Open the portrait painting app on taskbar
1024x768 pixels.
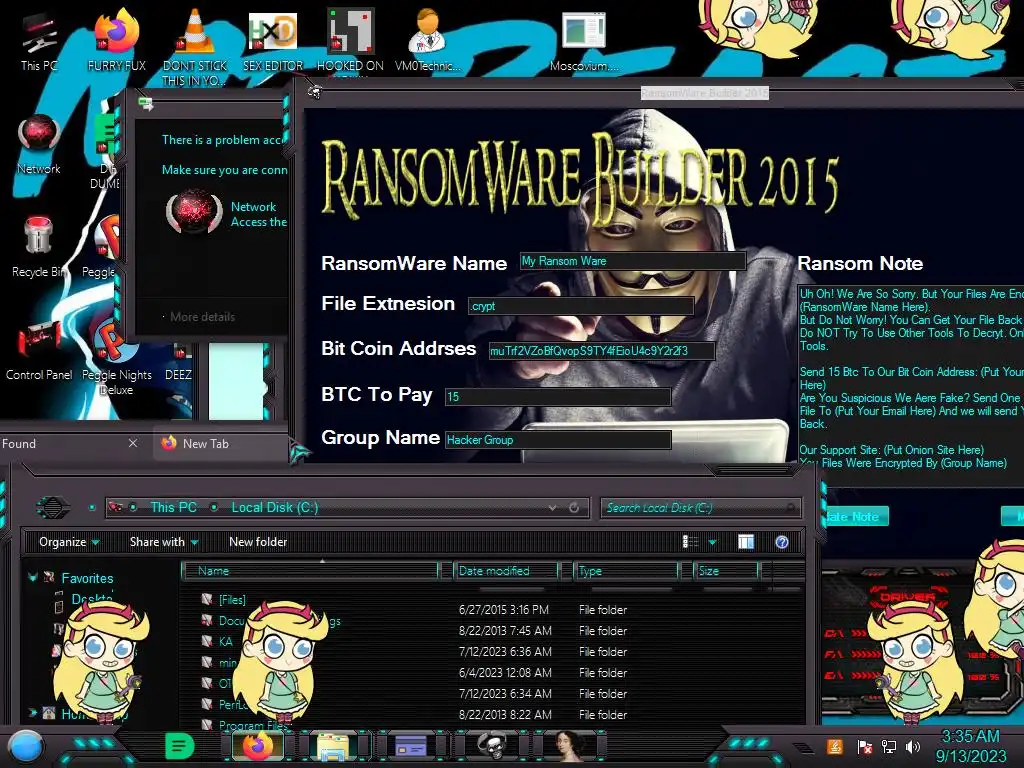(x=569, y=746)
